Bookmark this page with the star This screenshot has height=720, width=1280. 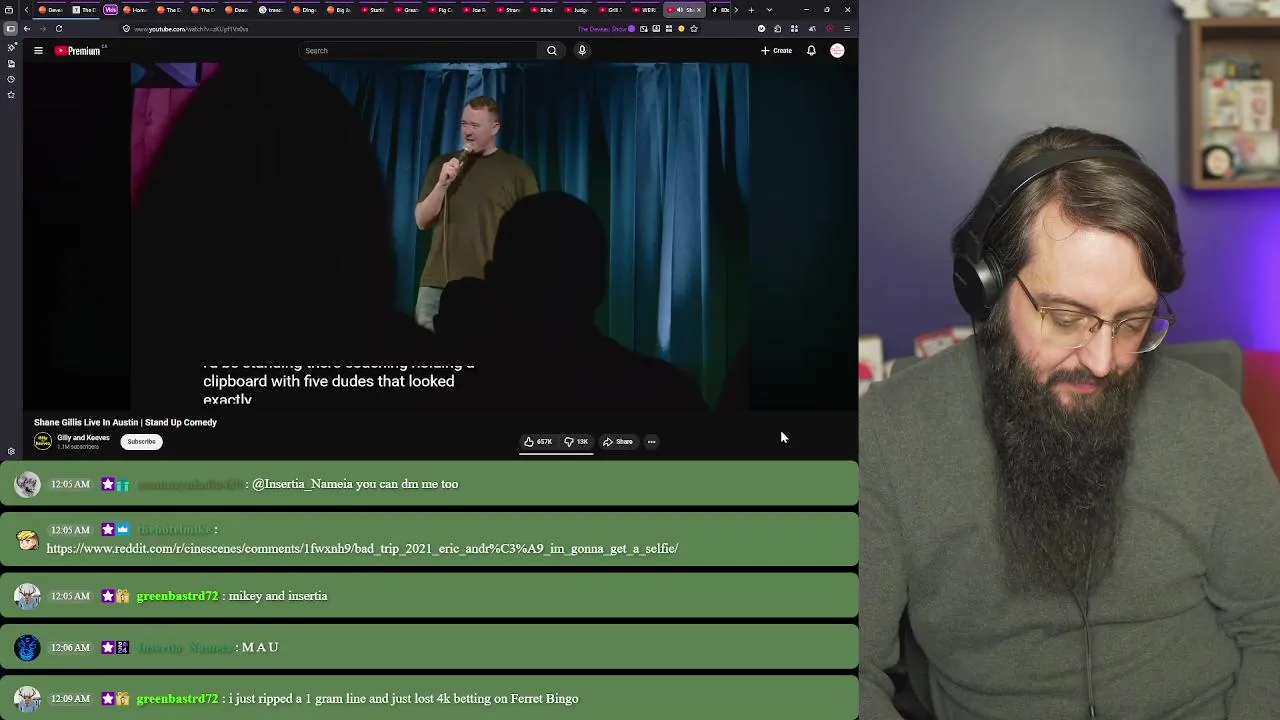pyautogui.click(x=694, y=29)
